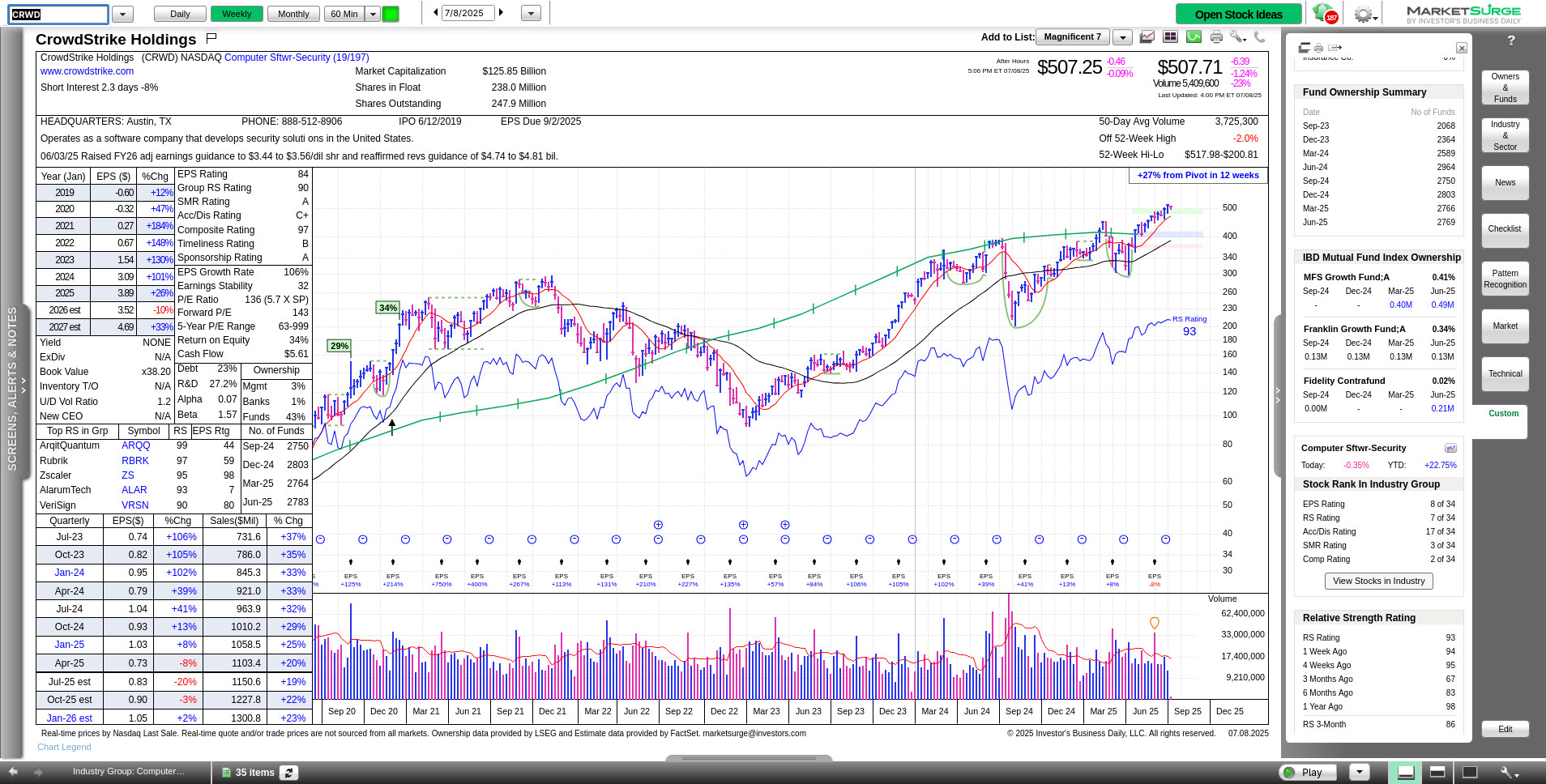Open Play options dropdown

click(x=1360, y=773)
